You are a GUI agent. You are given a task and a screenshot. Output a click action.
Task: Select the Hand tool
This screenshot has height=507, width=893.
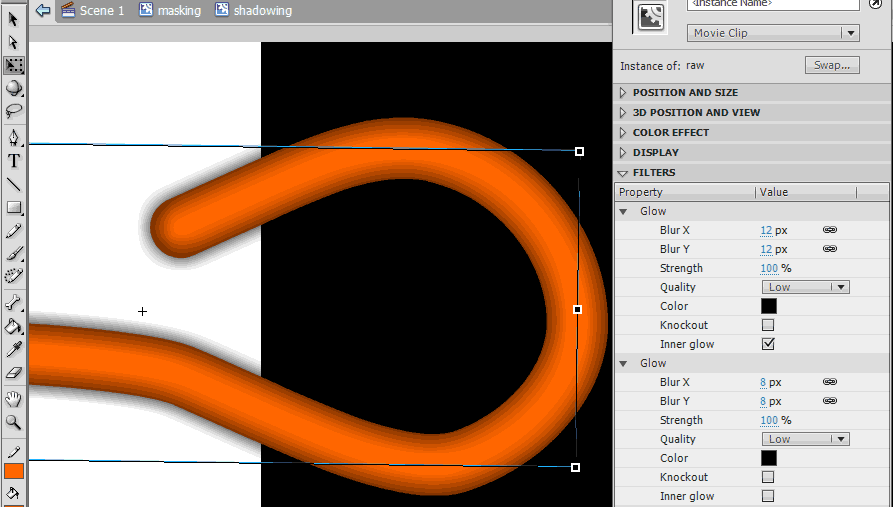pos(14,399)
